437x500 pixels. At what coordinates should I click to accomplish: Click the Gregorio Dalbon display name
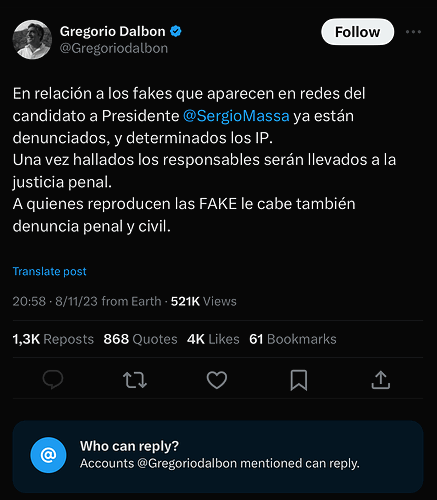[113, 31]
